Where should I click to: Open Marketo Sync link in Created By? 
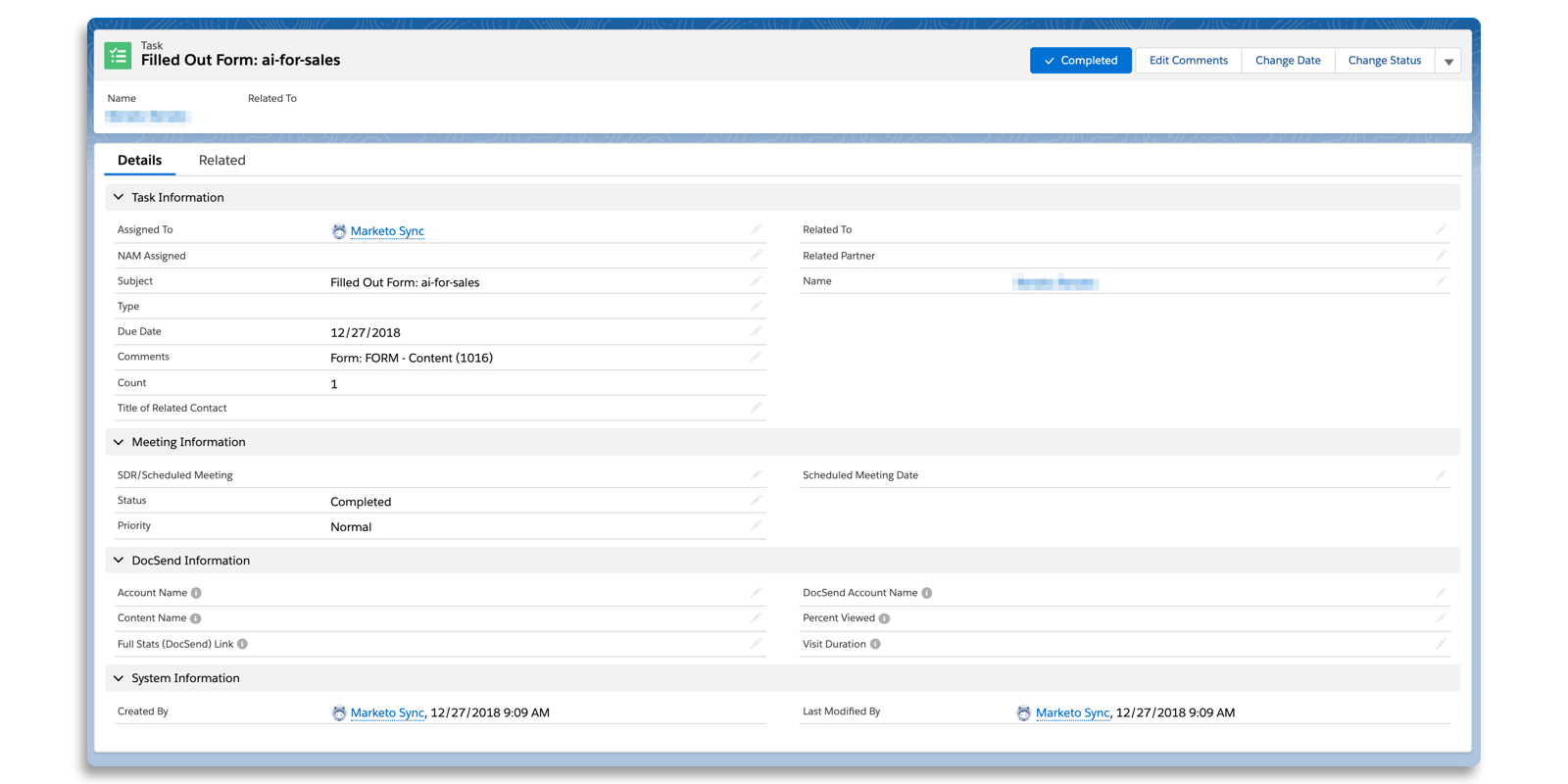pyautogui.click(x=387, y=713)
